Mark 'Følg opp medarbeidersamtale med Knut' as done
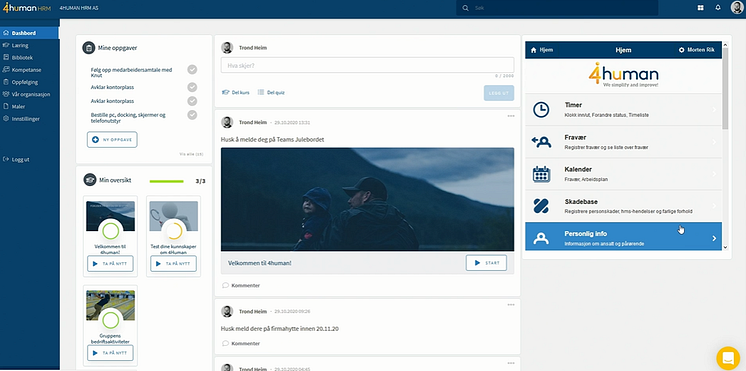Screen dimensions: 746x371 192,70
